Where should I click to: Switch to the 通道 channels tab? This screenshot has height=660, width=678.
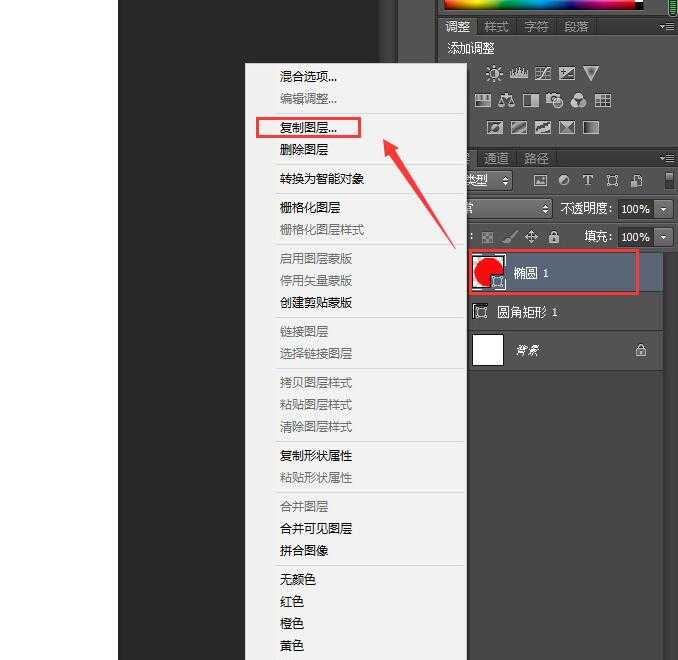pyautogui.click(x=496, y=158)
